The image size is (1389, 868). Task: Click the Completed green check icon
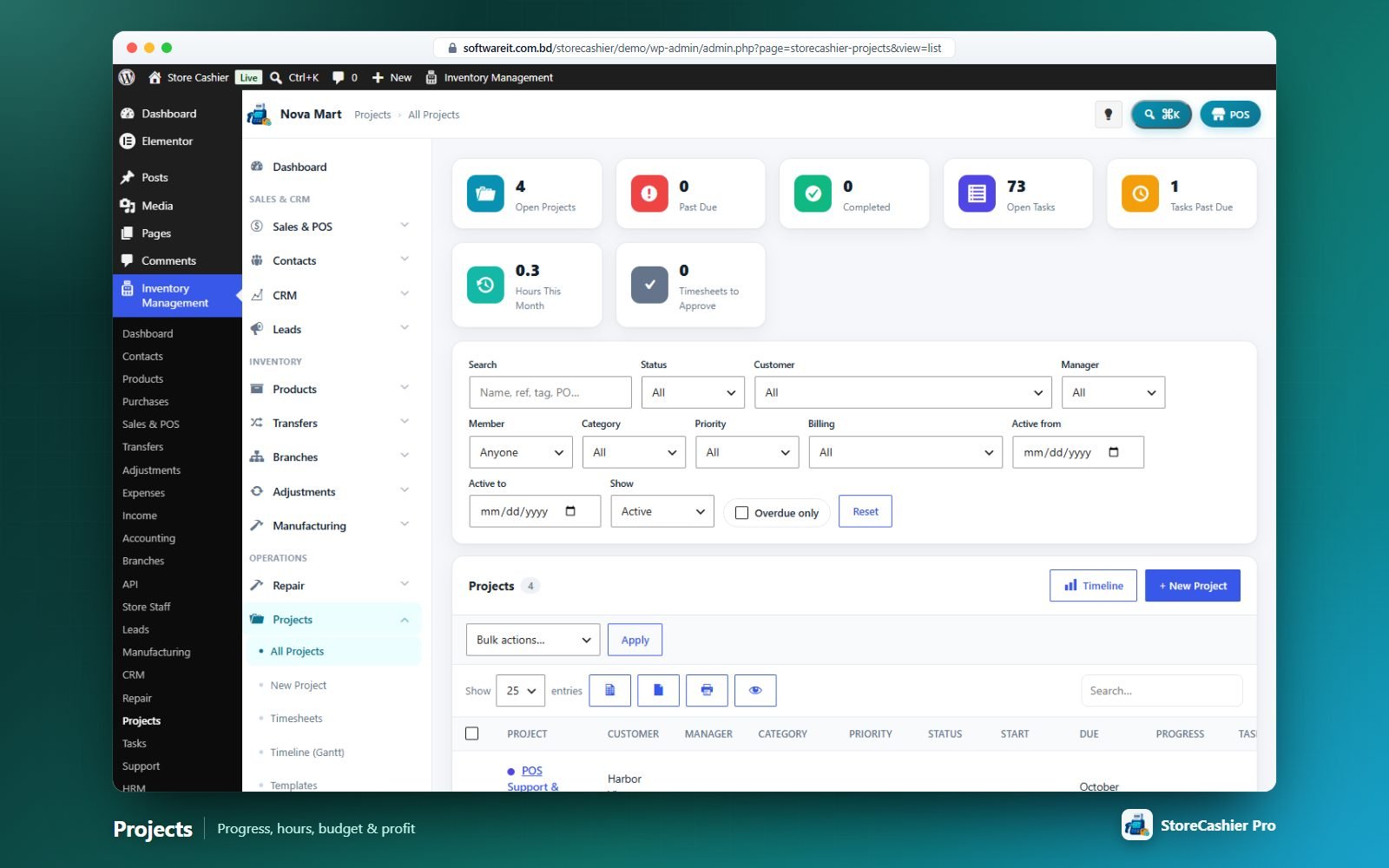coord(813,194)
